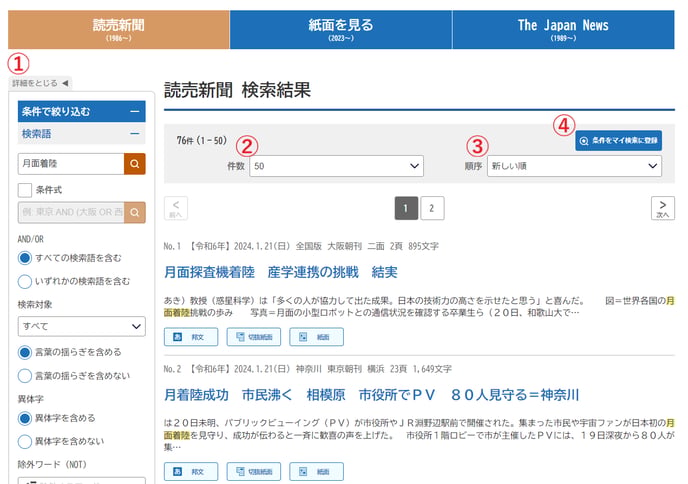Switch to the 読売新聞 tab
The width and height of the screenshot is (688, 484).
[118, 29]
